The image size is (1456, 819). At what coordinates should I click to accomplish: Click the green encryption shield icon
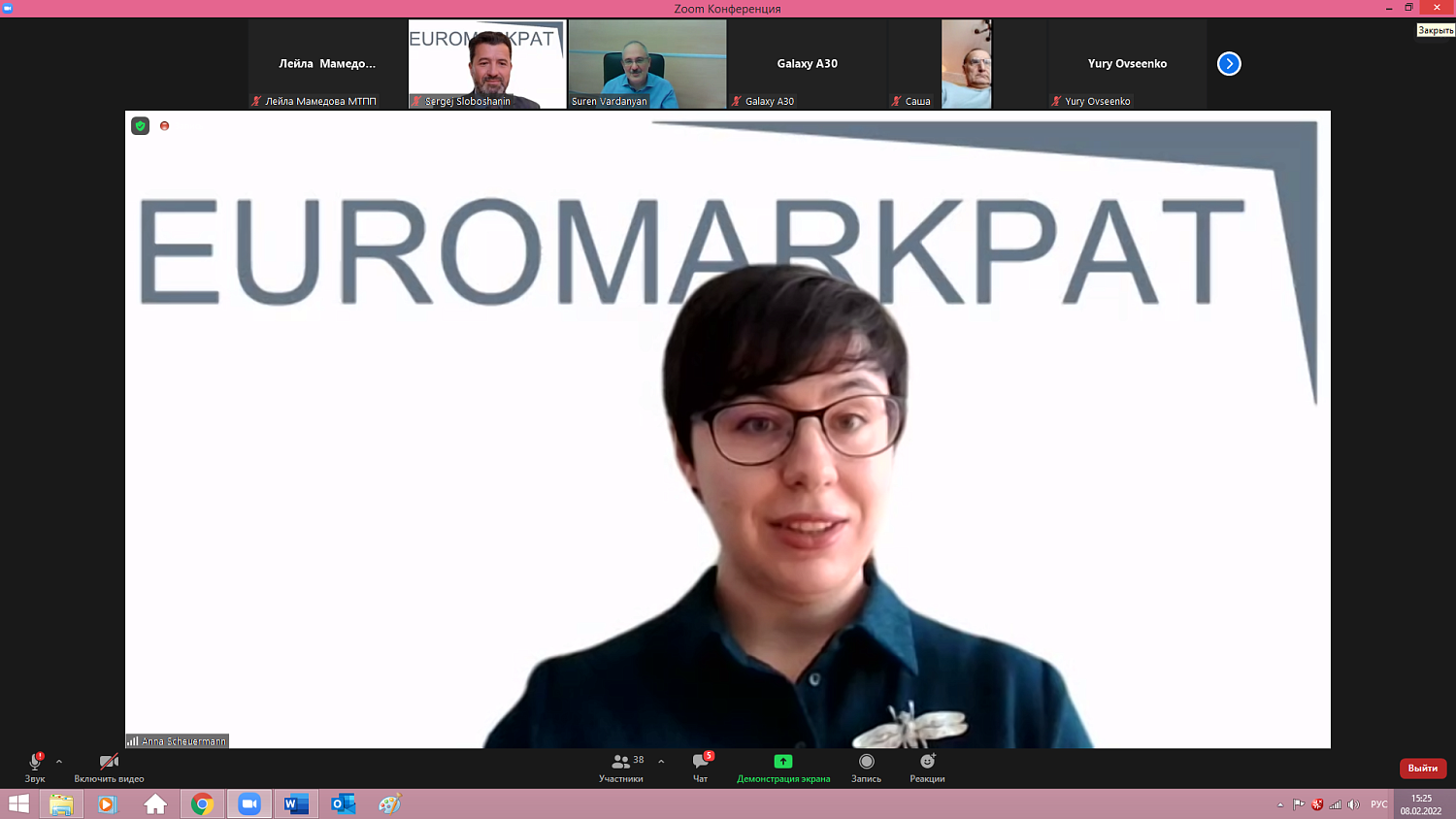pyautogui.click(x=141, y=126)
